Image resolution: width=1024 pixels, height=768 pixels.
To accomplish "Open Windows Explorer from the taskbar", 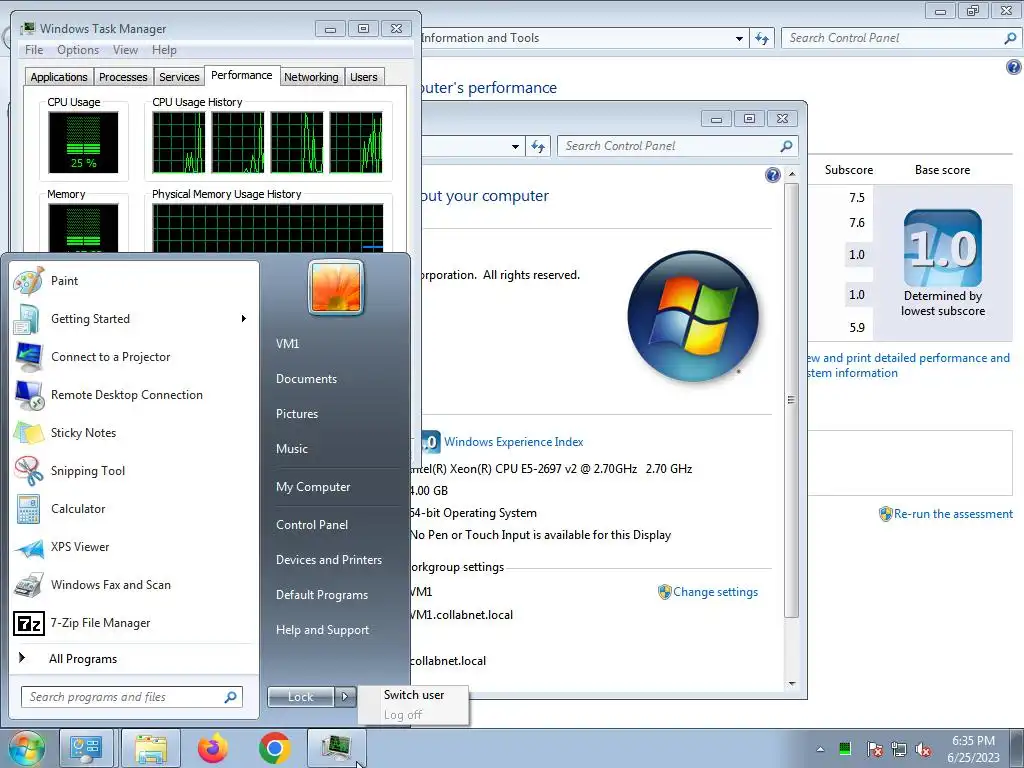I will pos(150,748).
